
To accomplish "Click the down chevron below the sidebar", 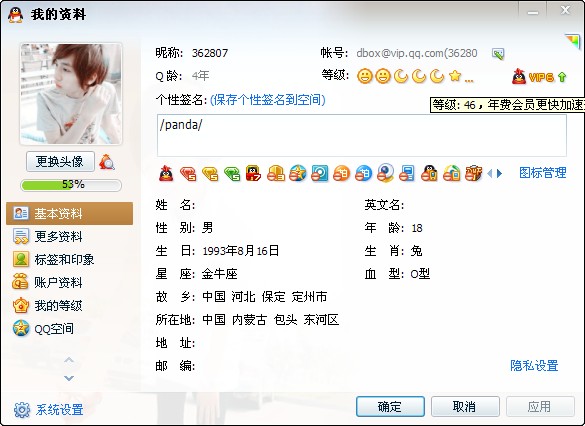I will click(69, 378).
